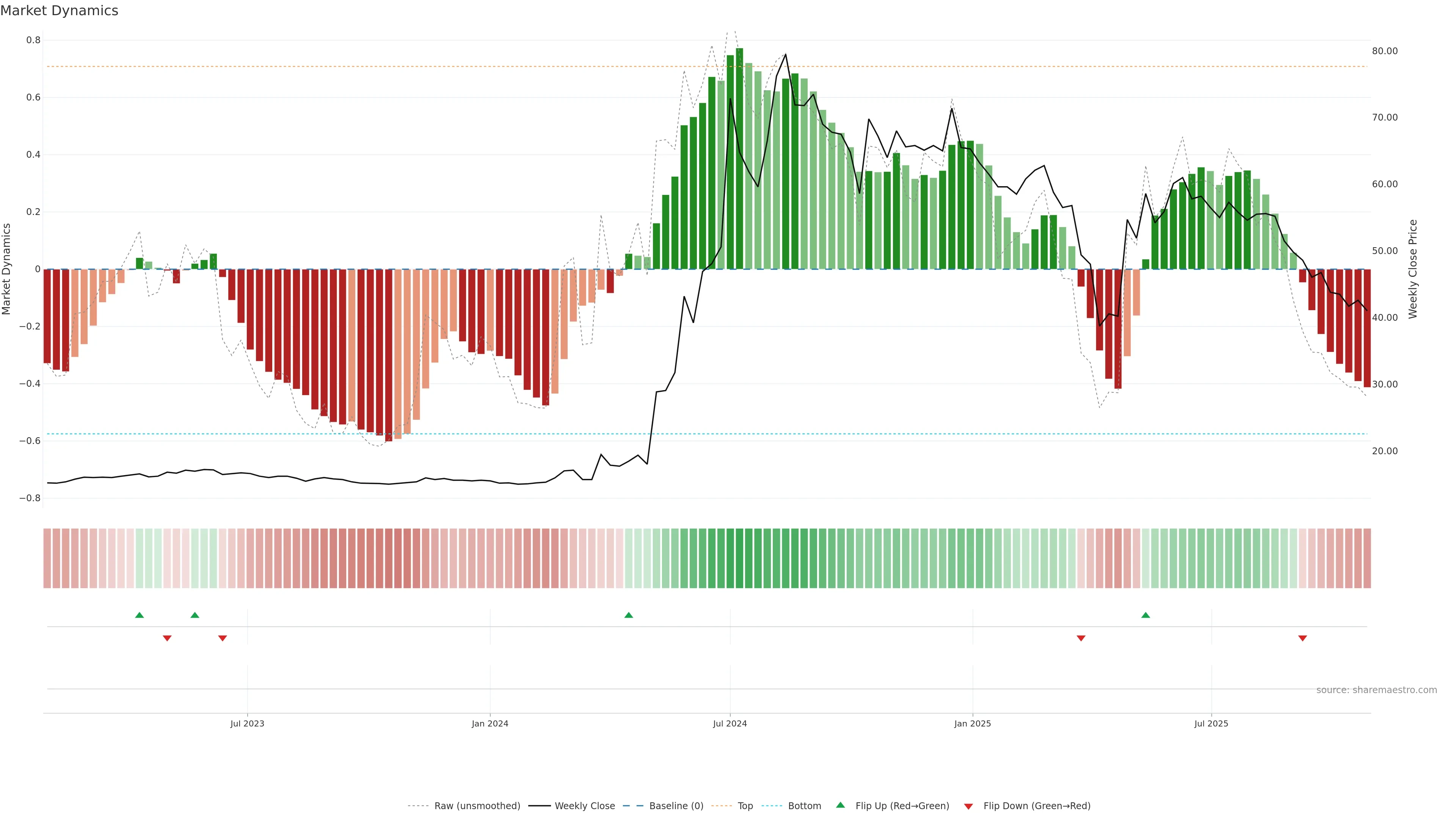This screenshot has width=1456, height=819.
Task: Click the green flip-up marker before Jul 2025
Action: pyautogui.click(x=1145, y=615)
